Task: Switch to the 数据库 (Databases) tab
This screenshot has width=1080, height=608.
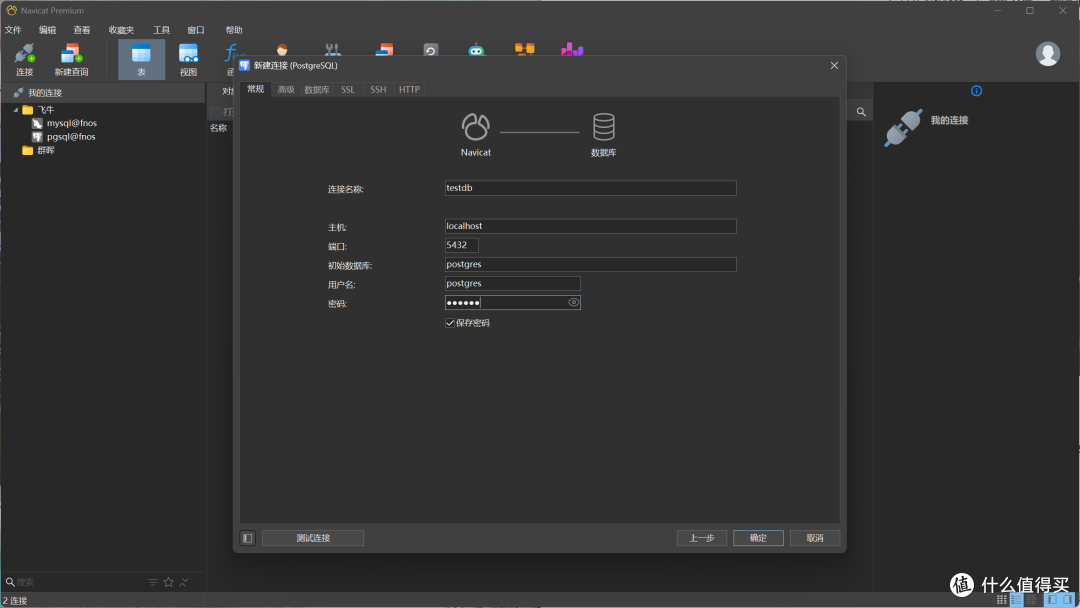Action: point(317,90)
